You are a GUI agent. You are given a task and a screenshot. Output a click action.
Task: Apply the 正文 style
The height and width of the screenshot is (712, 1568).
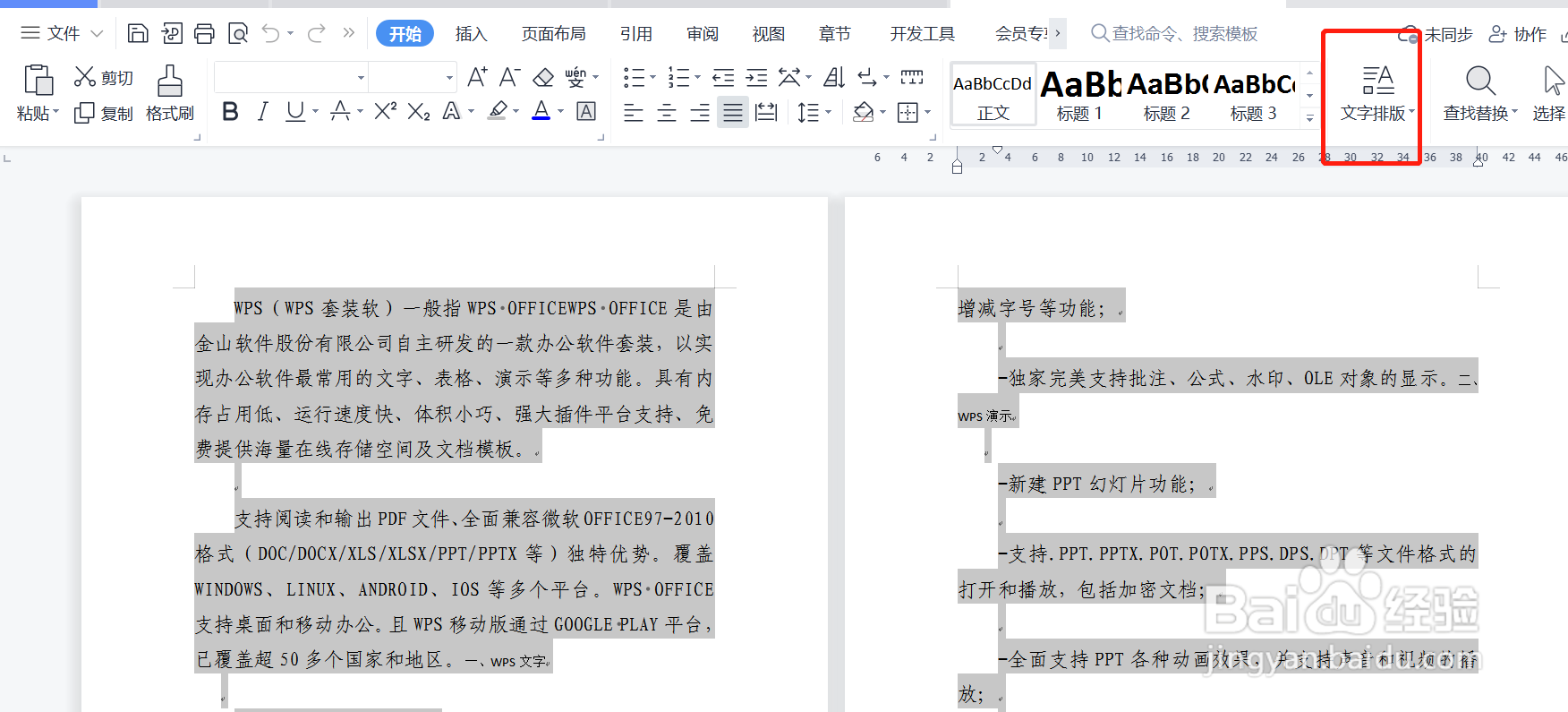[x=993, y=94]
